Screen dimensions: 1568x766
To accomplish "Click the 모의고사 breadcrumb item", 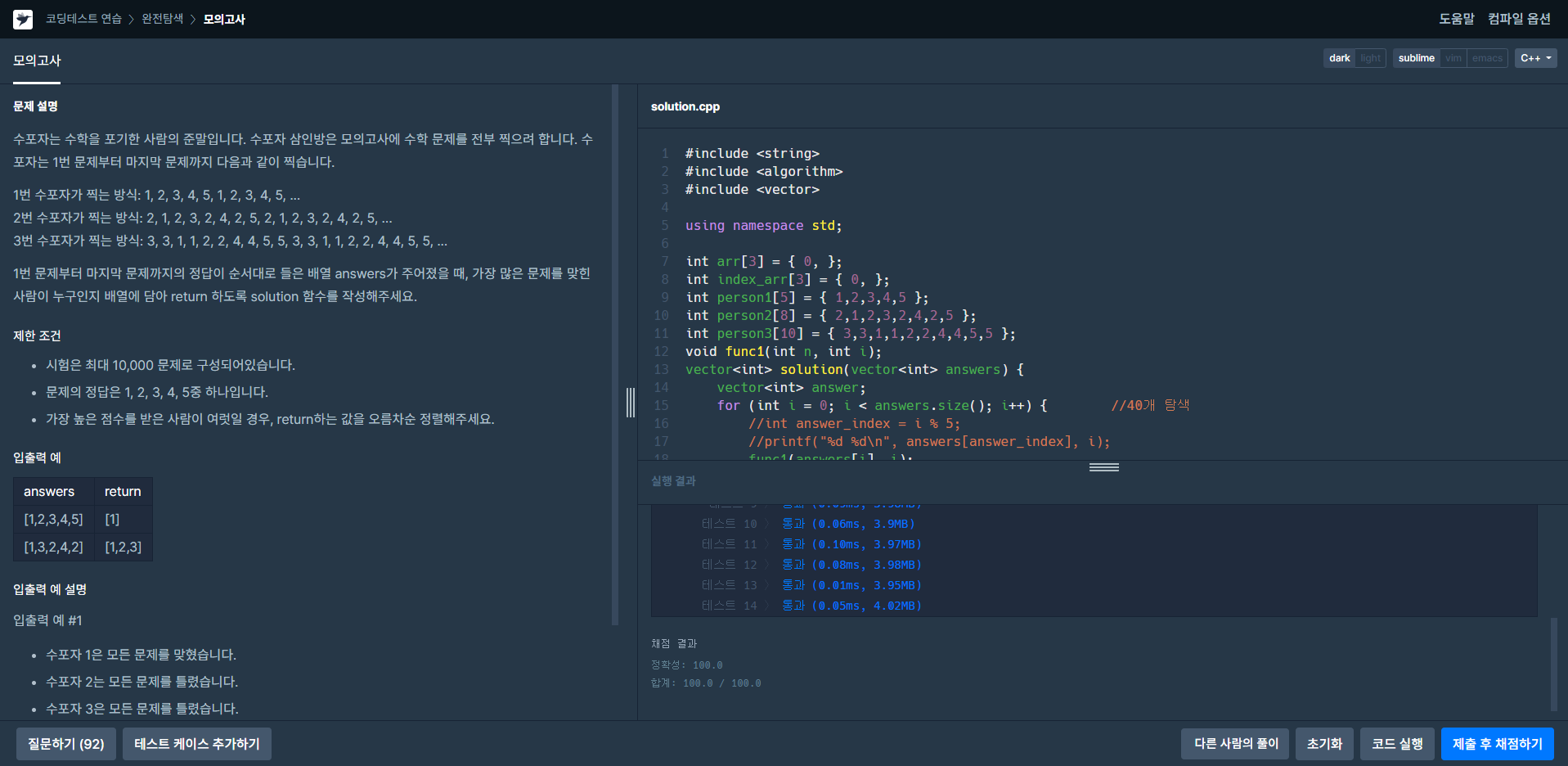I will 224,19.
